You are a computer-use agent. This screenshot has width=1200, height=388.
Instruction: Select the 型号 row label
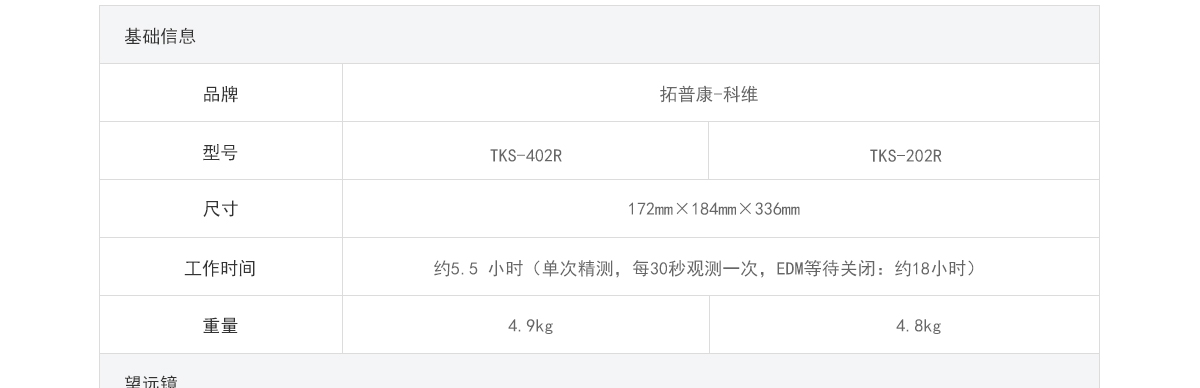pyautogui.click(x=221, y=152)
